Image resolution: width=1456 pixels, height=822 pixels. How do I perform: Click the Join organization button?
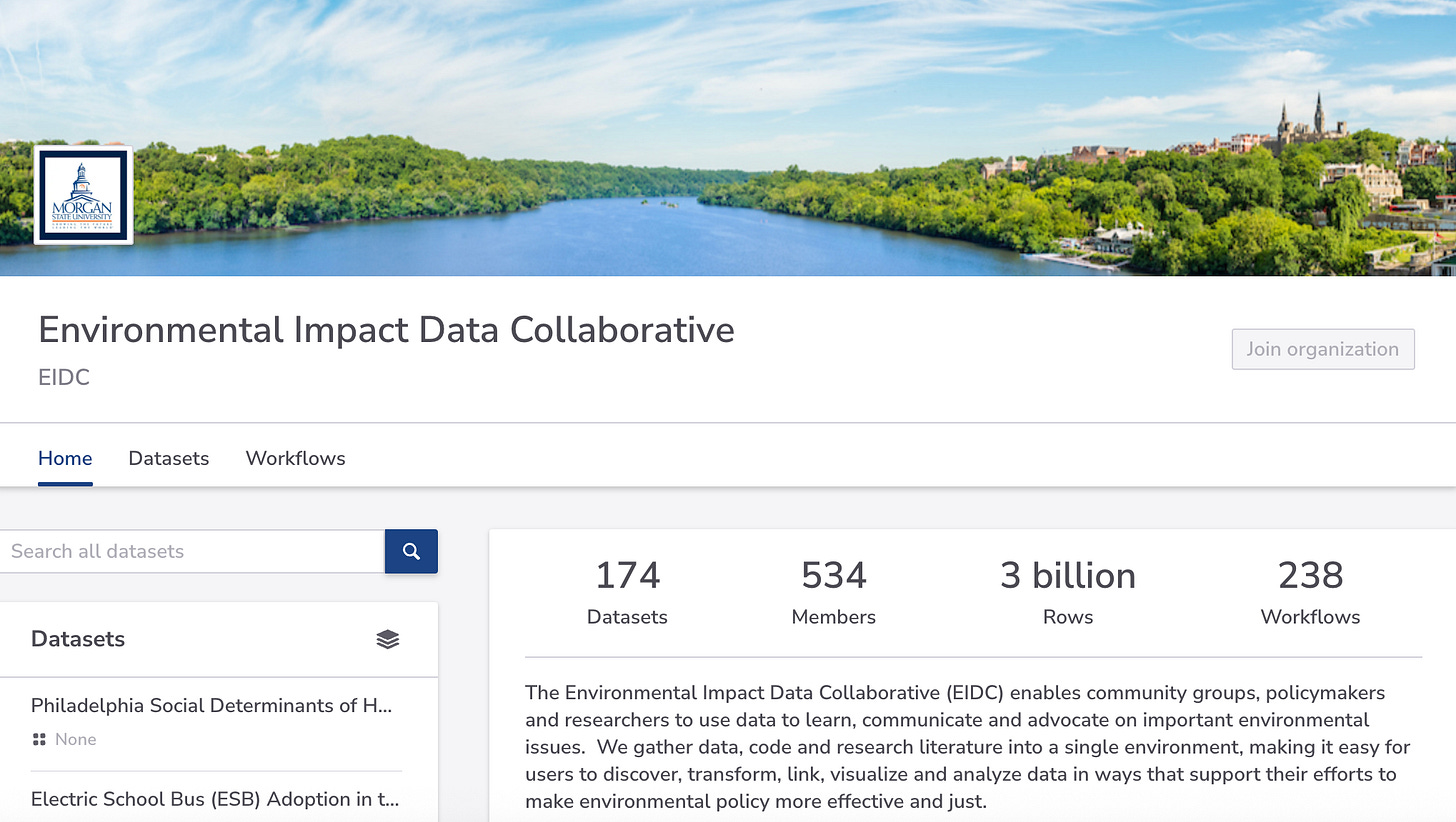tap(1323, 349)
